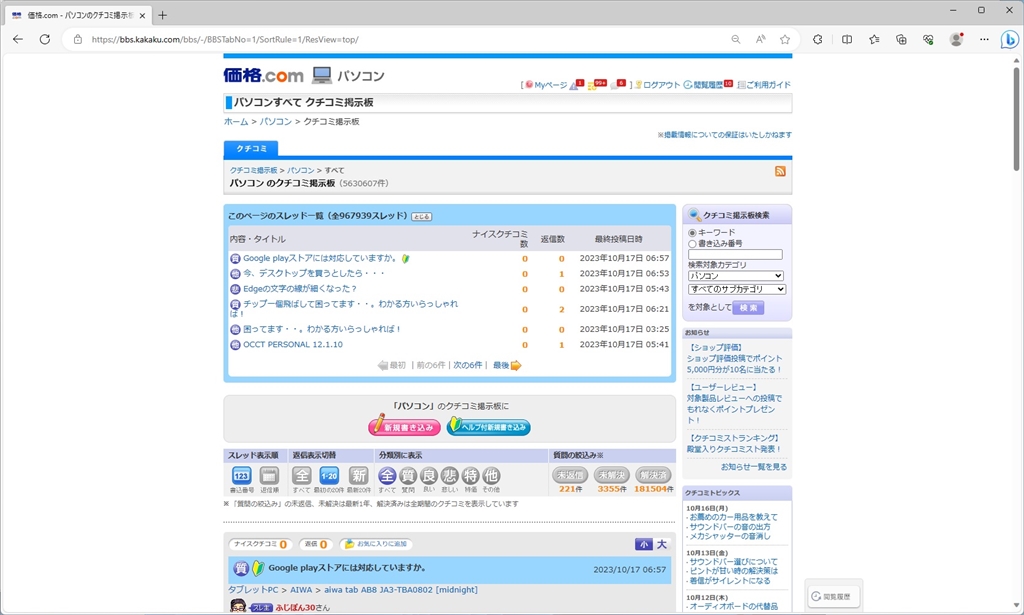The width and height of the screenshot is (1024, 615).
Task: Filter questions by 解決済
Action: (x=654, y=475)
